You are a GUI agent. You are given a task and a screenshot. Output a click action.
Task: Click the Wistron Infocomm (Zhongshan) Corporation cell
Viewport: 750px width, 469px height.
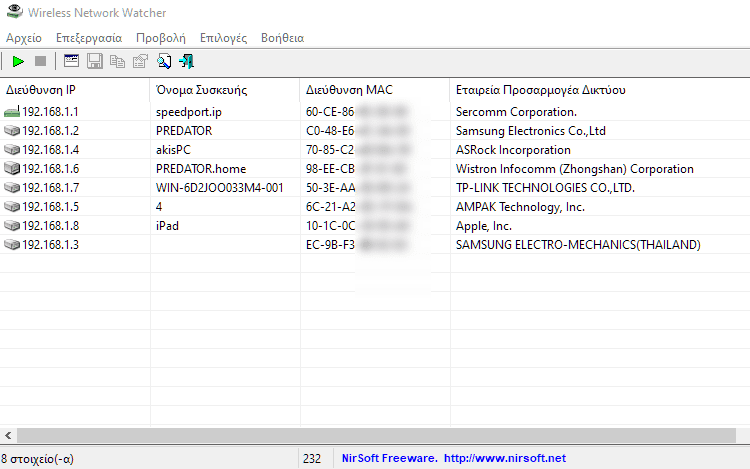click(x=574, y=169)
